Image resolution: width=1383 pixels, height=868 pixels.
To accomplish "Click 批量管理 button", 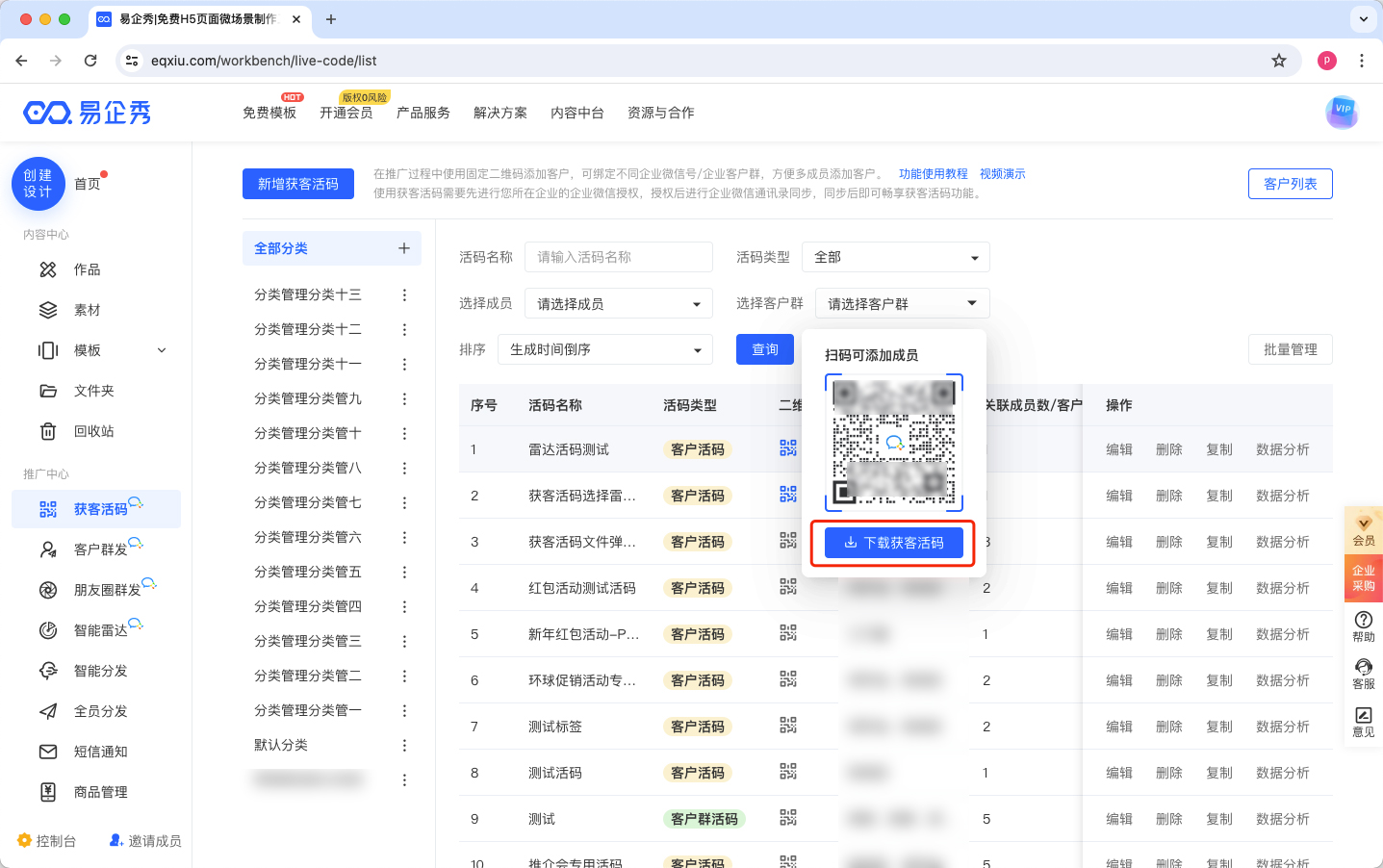I will (x=1291, y=349).
